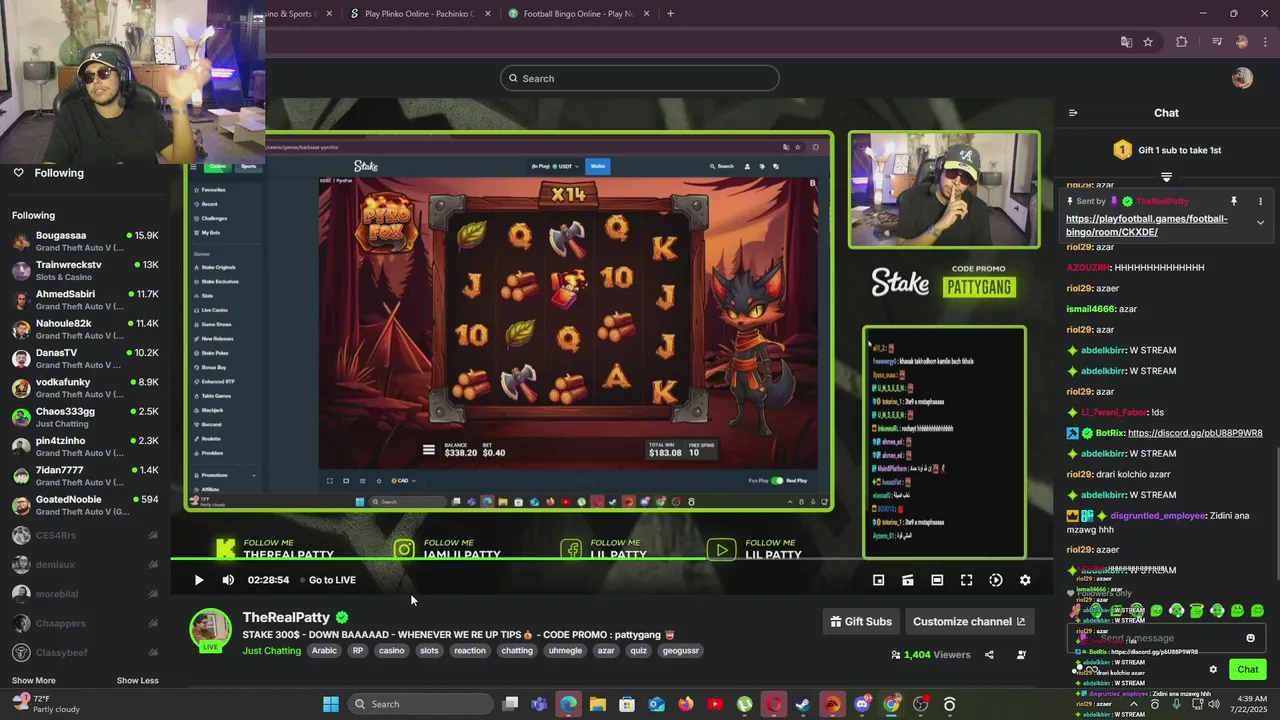
Task: Open Customize channel link
Action: point(969,622)
